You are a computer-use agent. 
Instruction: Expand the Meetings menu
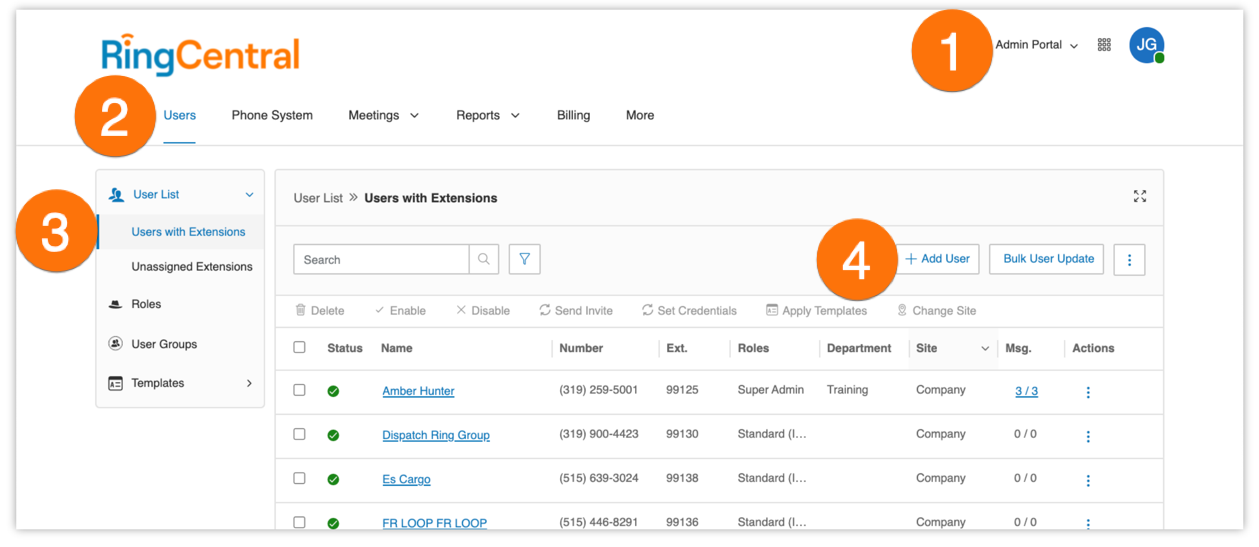click(x=383, y=115)
